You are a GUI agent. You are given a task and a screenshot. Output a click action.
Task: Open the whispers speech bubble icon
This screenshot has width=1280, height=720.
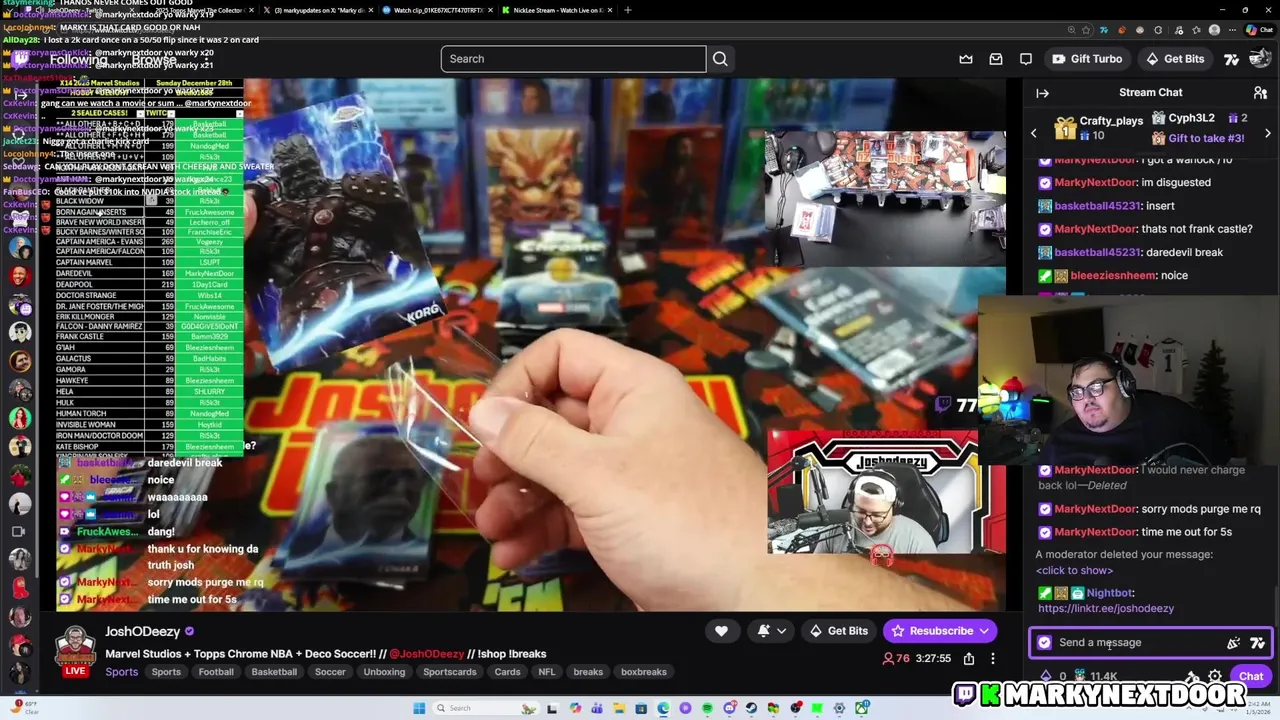pyautogui.click(x=1026, y=59)
